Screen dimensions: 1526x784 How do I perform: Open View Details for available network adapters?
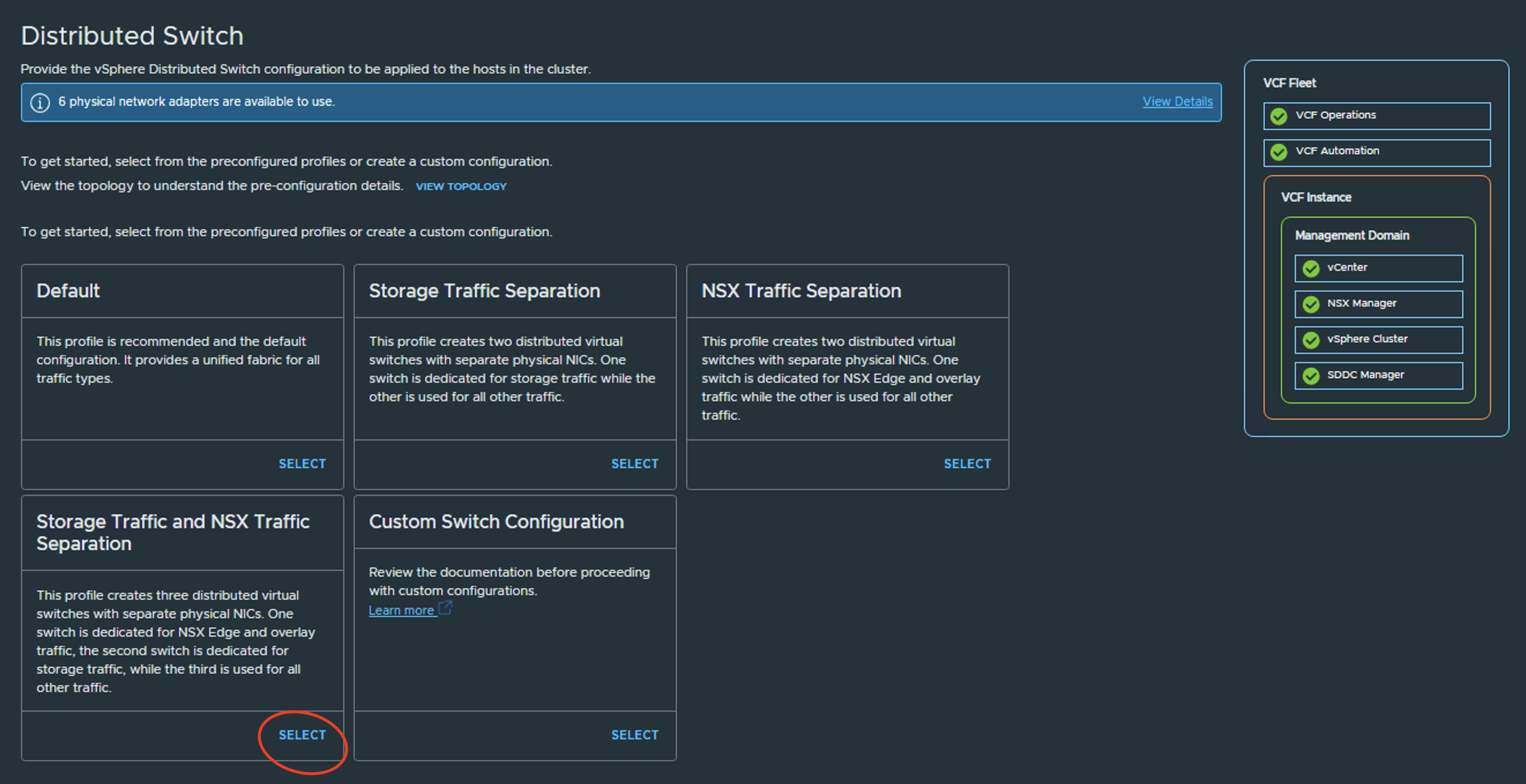[x=1177, y=101]
